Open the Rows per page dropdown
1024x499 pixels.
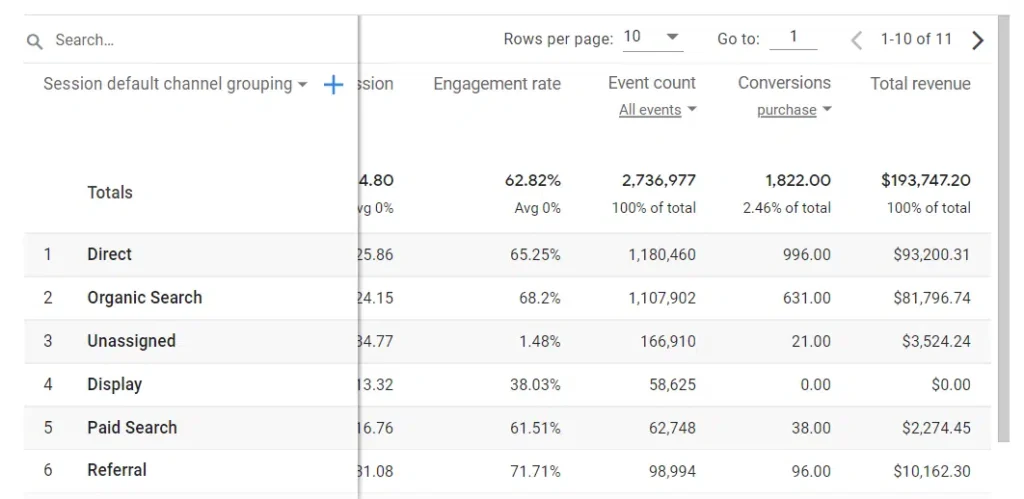[x=653, y=37]
